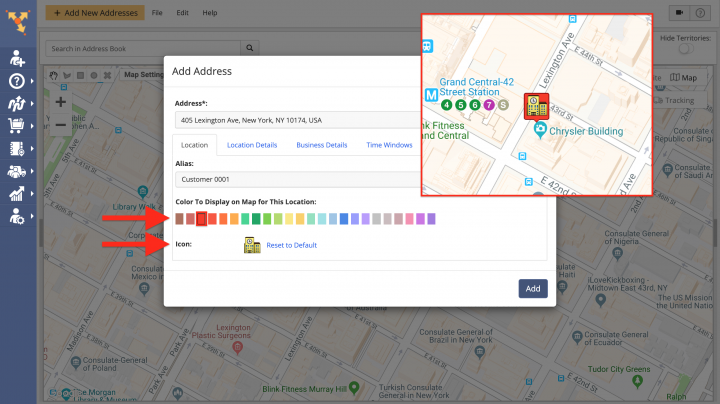Image resolution: width=720 pixels, height=404 pixels.
Task: Open the Map Settings dropdown
Action: 143,75
